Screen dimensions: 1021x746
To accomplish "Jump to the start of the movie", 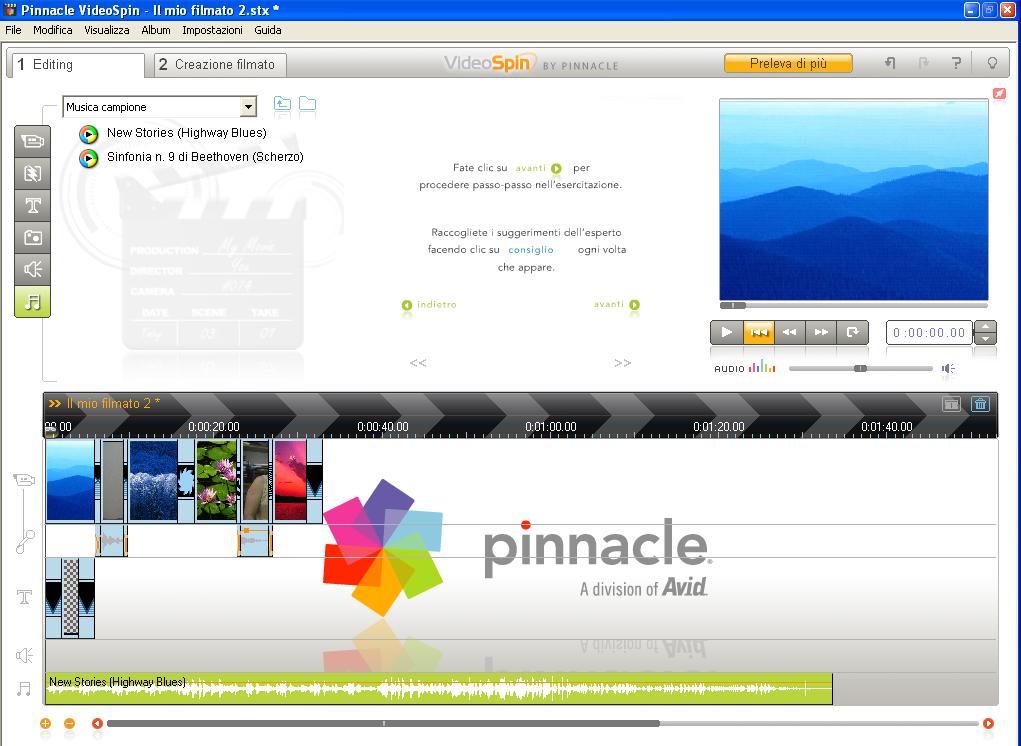I will [x=759, y=333].
